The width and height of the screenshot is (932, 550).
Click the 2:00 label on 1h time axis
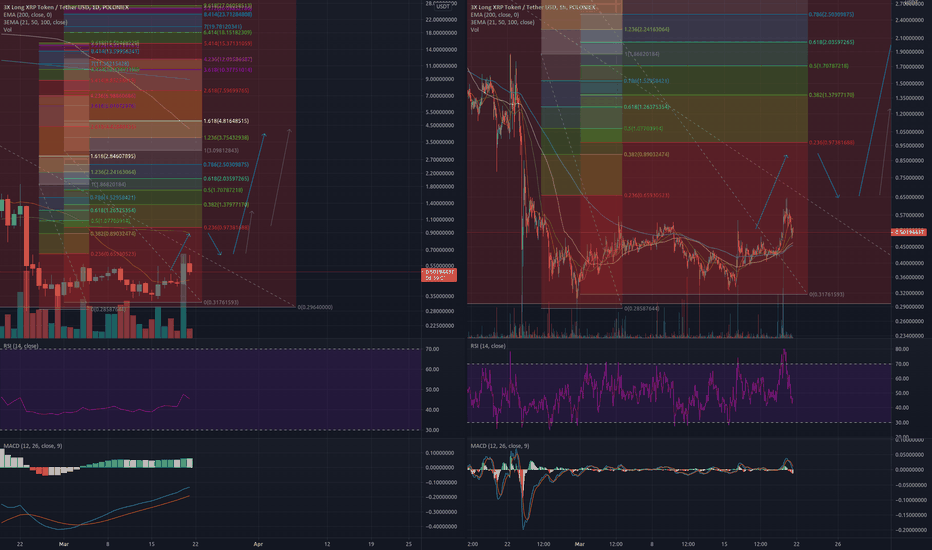473,544
